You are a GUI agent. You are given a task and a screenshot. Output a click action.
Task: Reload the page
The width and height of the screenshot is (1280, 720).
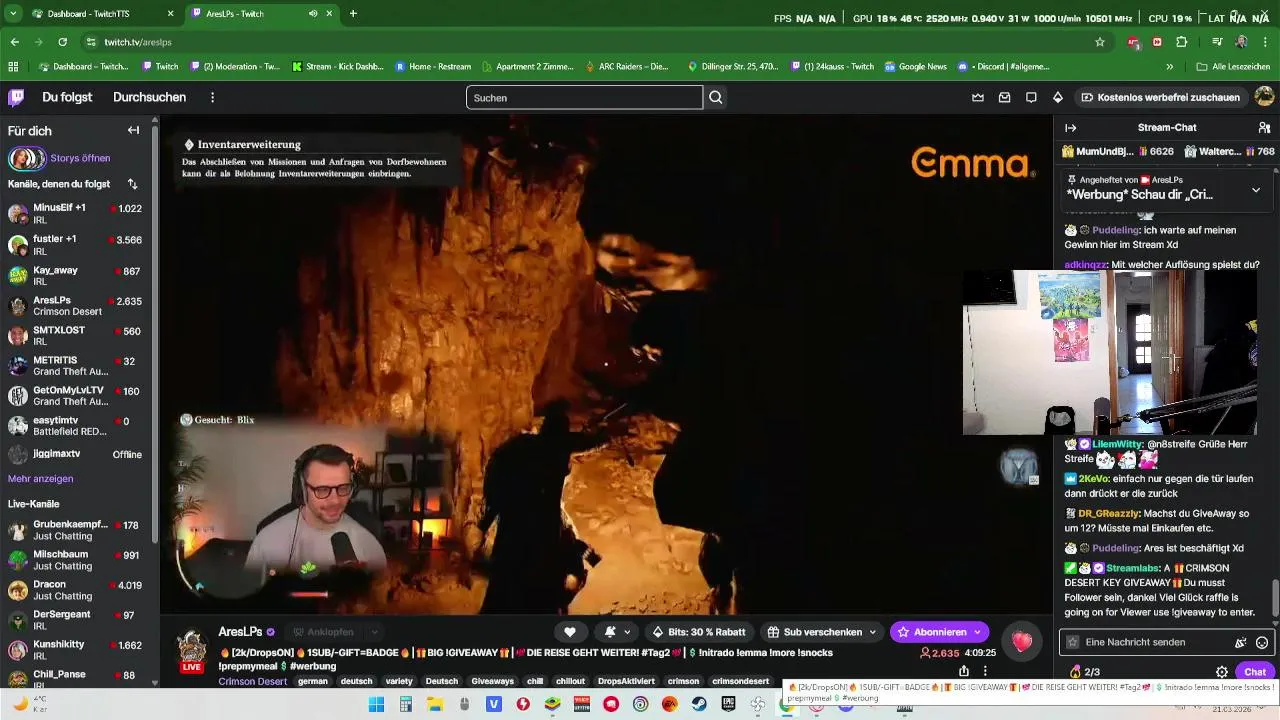coord(62,42)
